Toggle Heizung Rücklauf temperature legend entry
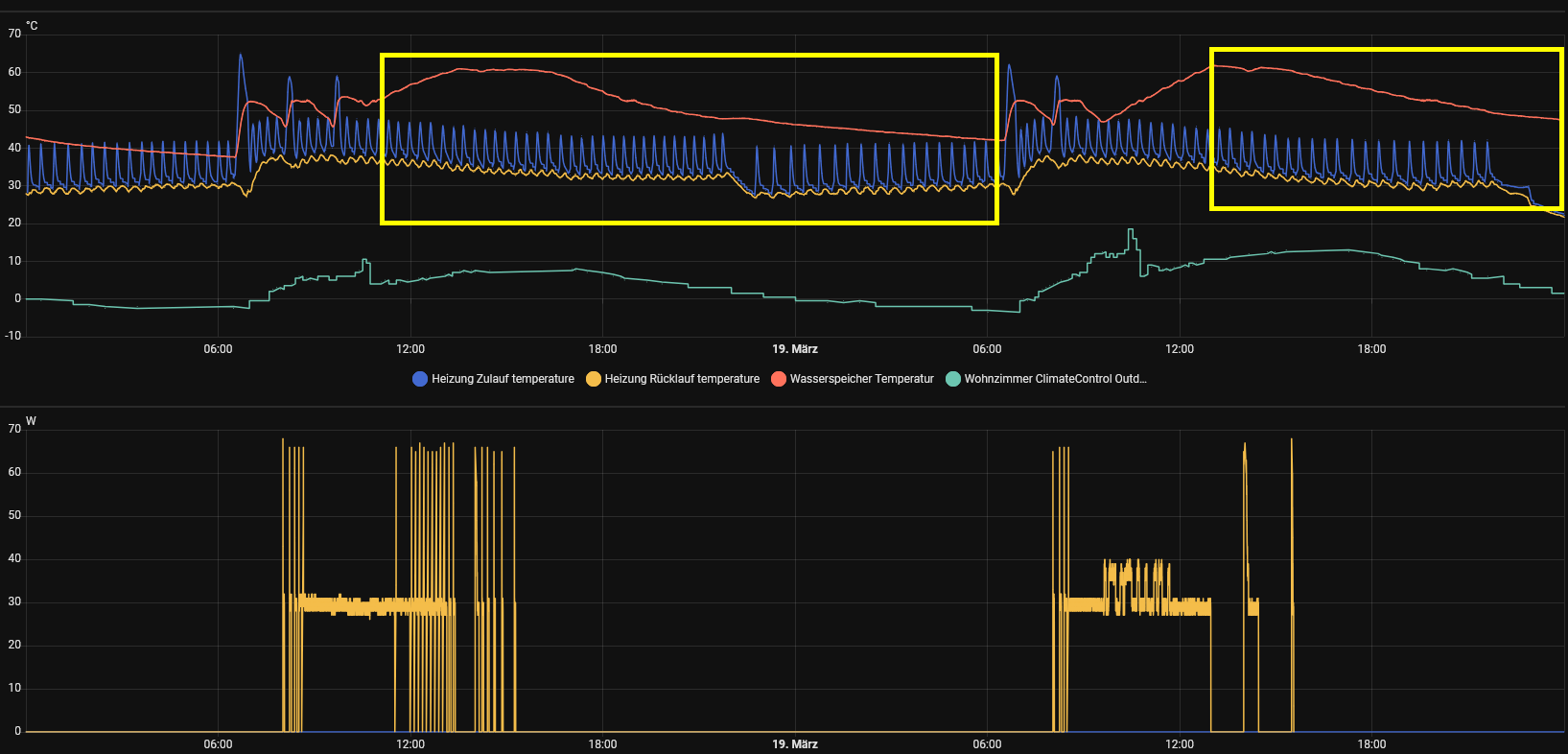 pyautogui.click(x=672, y=379)
